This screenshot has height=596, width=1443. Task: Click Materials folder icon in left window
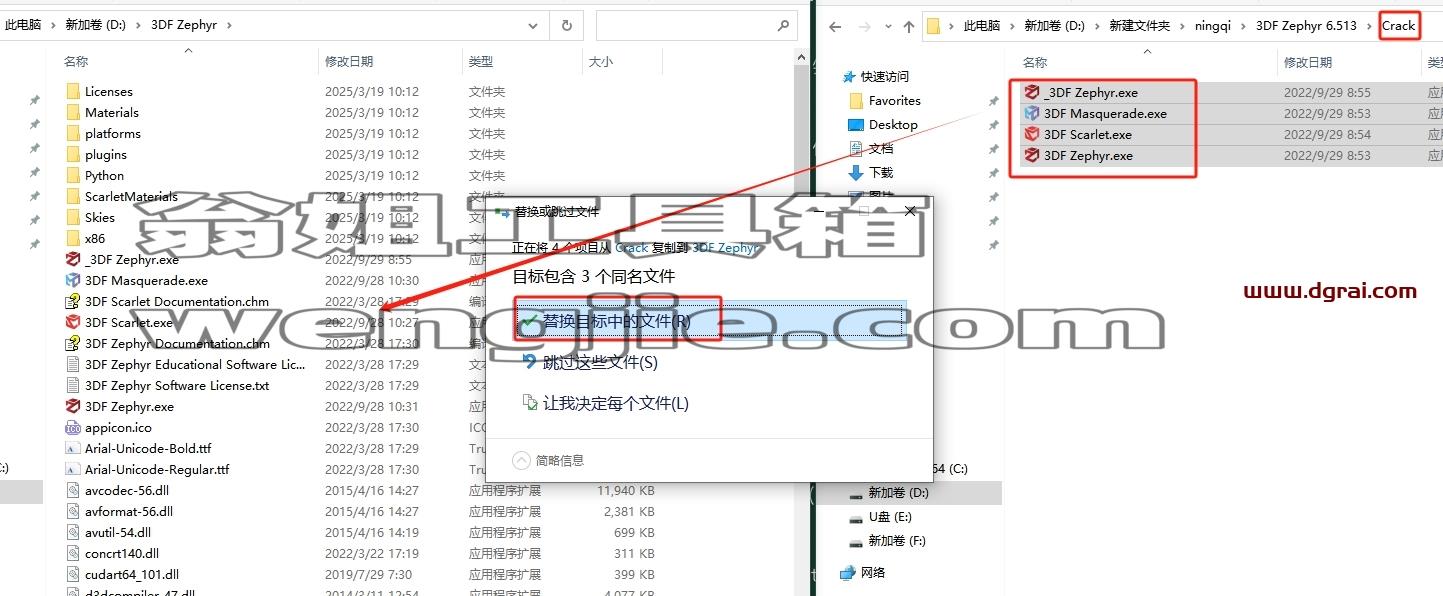tap(72, 112)
